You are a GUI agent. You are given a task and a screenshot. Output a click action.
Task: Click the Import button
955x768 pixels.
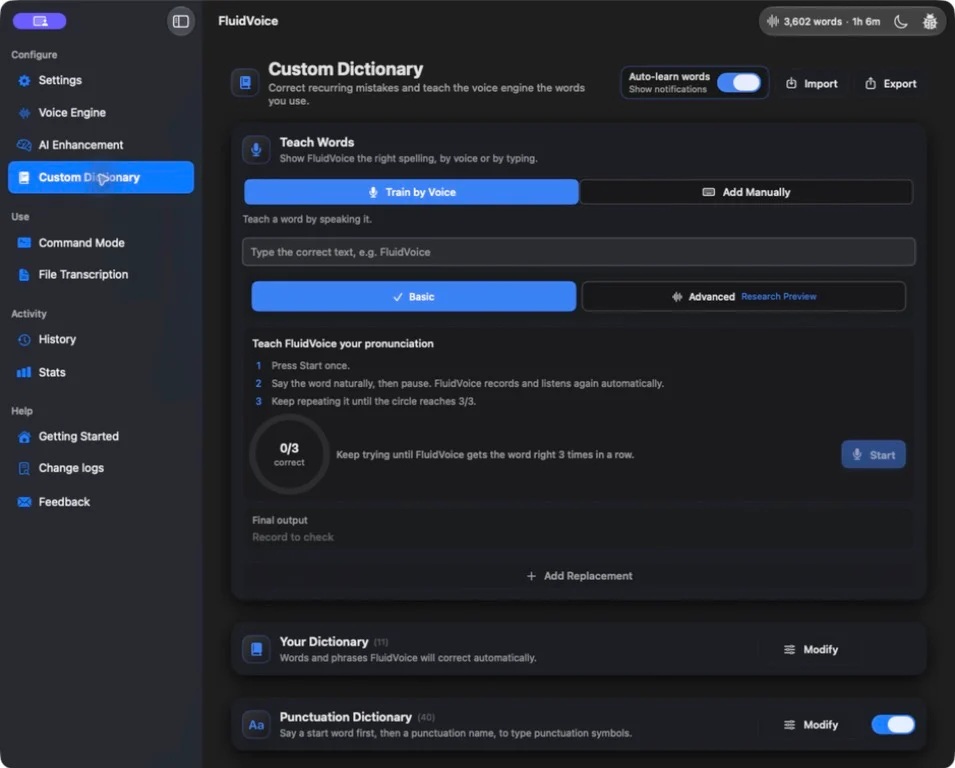[x=812, y=83]
